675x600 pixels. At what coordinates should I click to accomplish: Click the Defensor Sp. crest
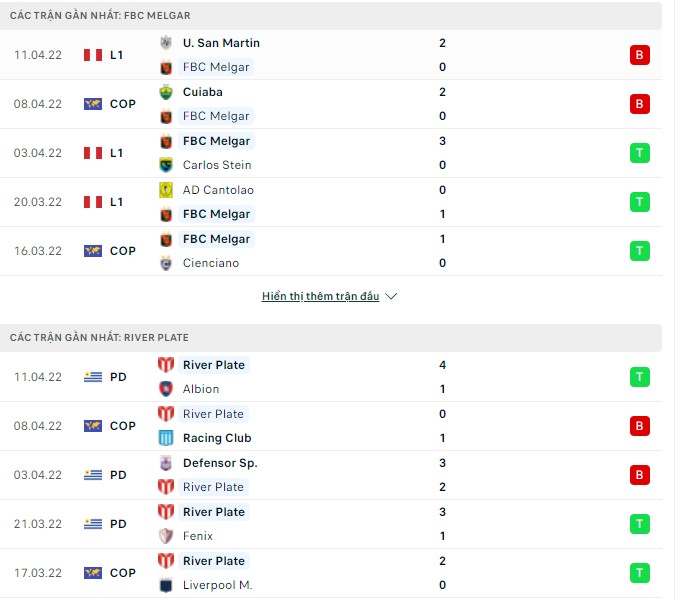(166, 463)
